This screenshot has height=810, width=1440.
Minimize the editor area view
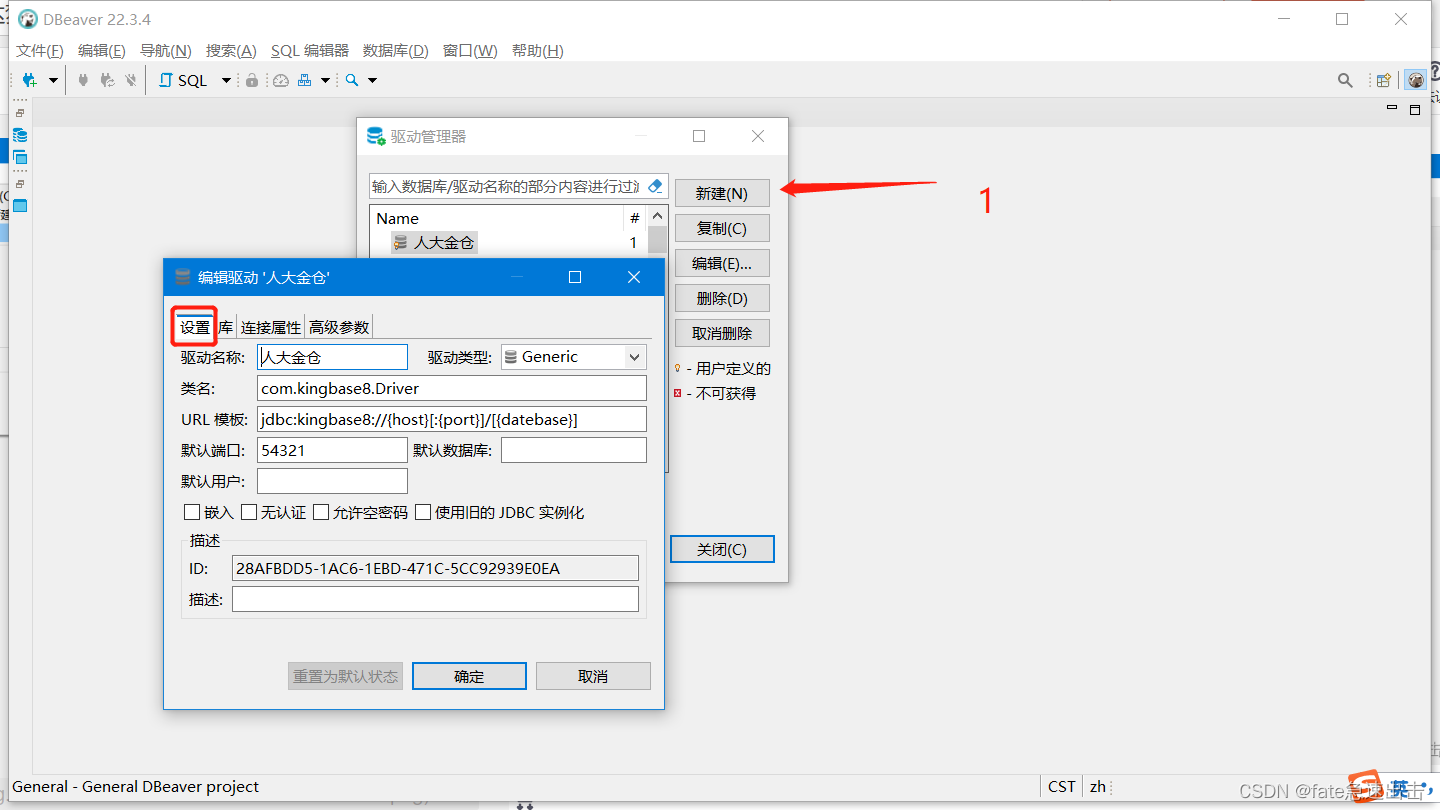[1392, 108]
